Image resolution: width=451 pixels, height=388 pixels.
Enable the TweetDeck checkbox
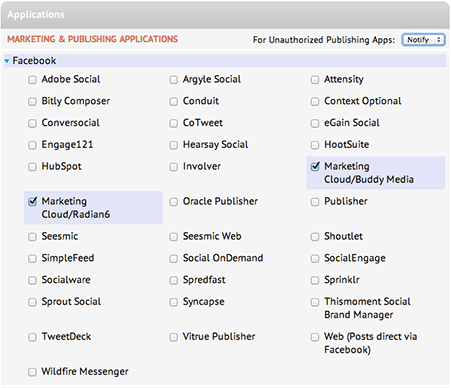pos(32,337)
